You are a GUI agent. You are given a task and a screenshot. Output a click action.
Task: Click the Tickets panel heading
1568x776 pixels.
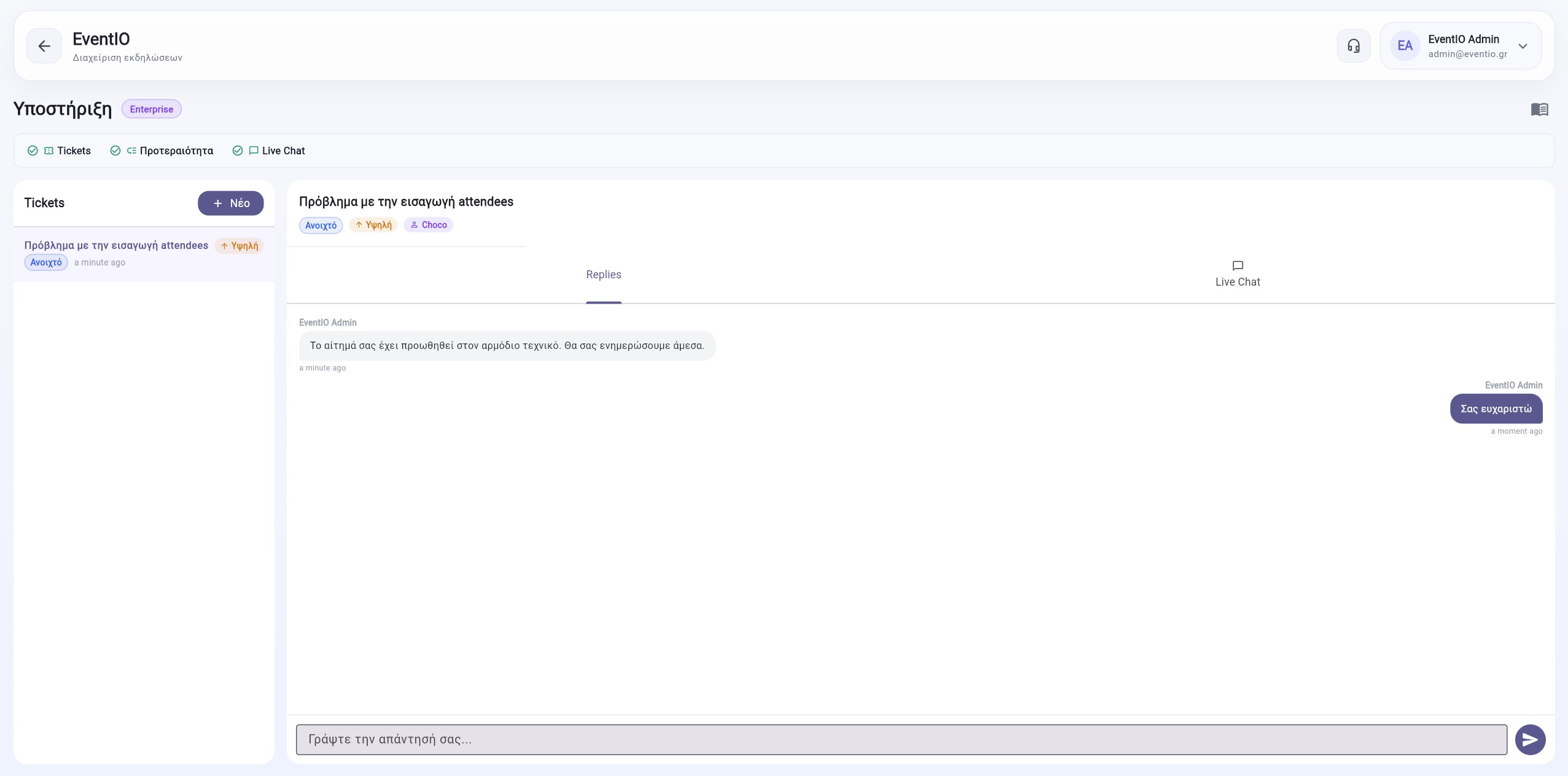(44, 203)
